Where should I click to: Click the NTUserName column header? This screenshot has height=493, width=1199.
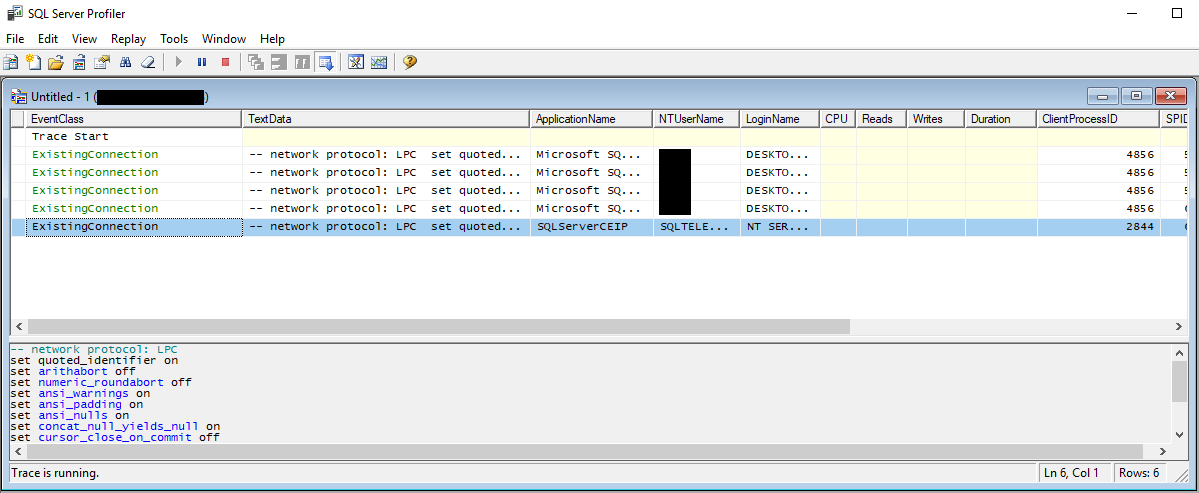click(x=697, y=118)
